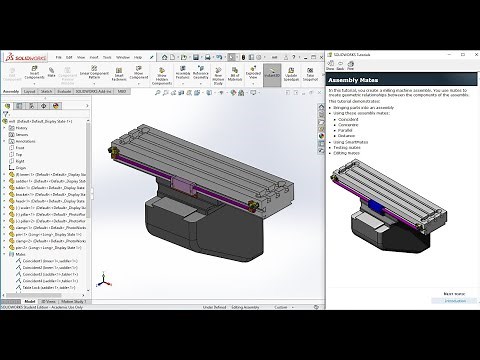Switch to Motion Study 1 tab

click(x=73, y=301)
